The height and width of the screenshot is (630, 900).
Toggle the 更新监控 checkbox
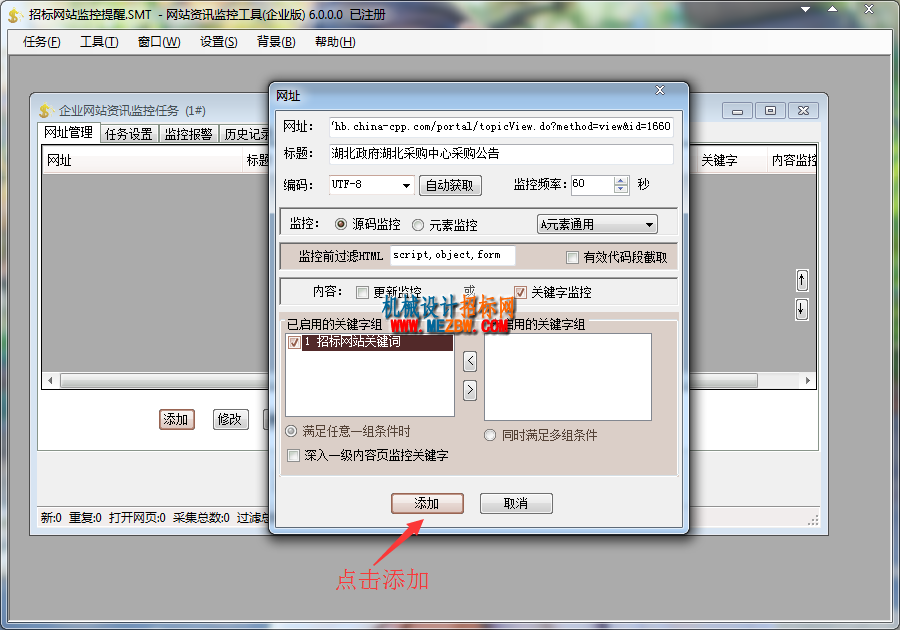click(362, 293)
